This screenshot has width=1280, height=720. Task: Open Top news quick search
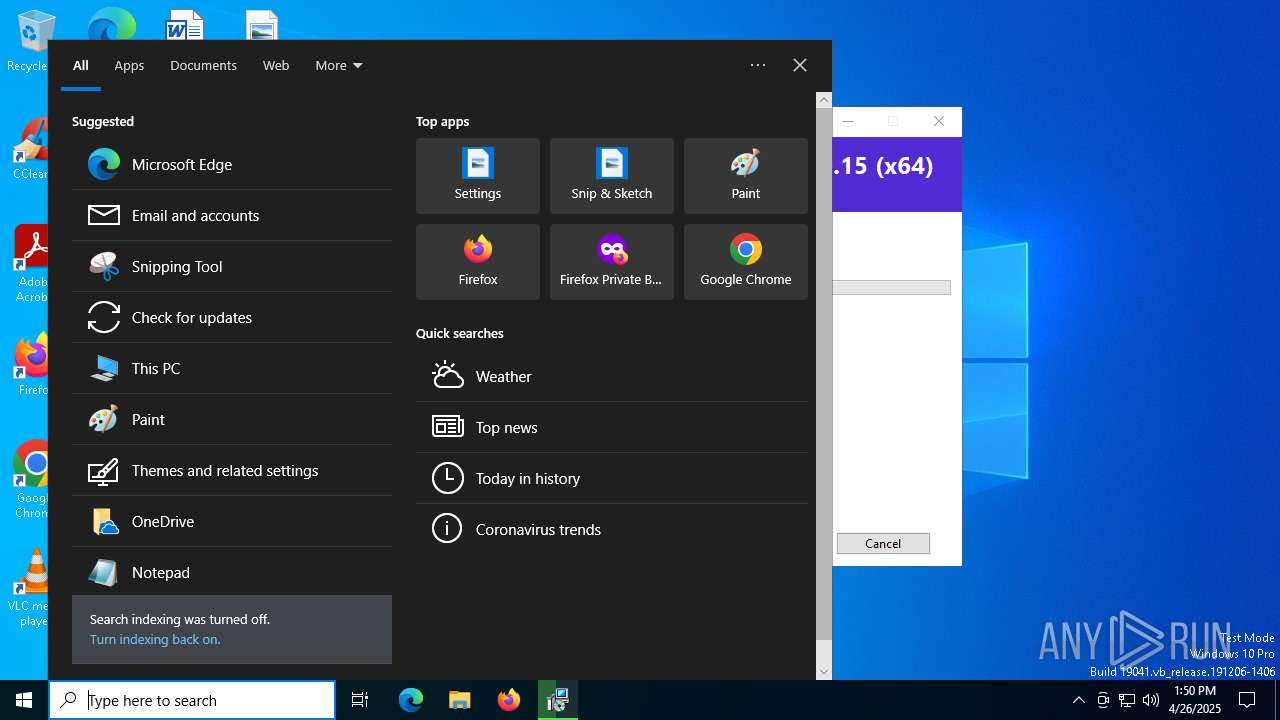[x=612, y=428]
